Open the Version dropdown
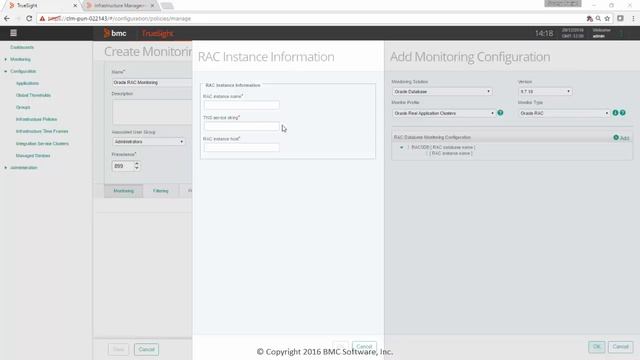The height and width of the screenshot is (360, 640). point(545,91)
